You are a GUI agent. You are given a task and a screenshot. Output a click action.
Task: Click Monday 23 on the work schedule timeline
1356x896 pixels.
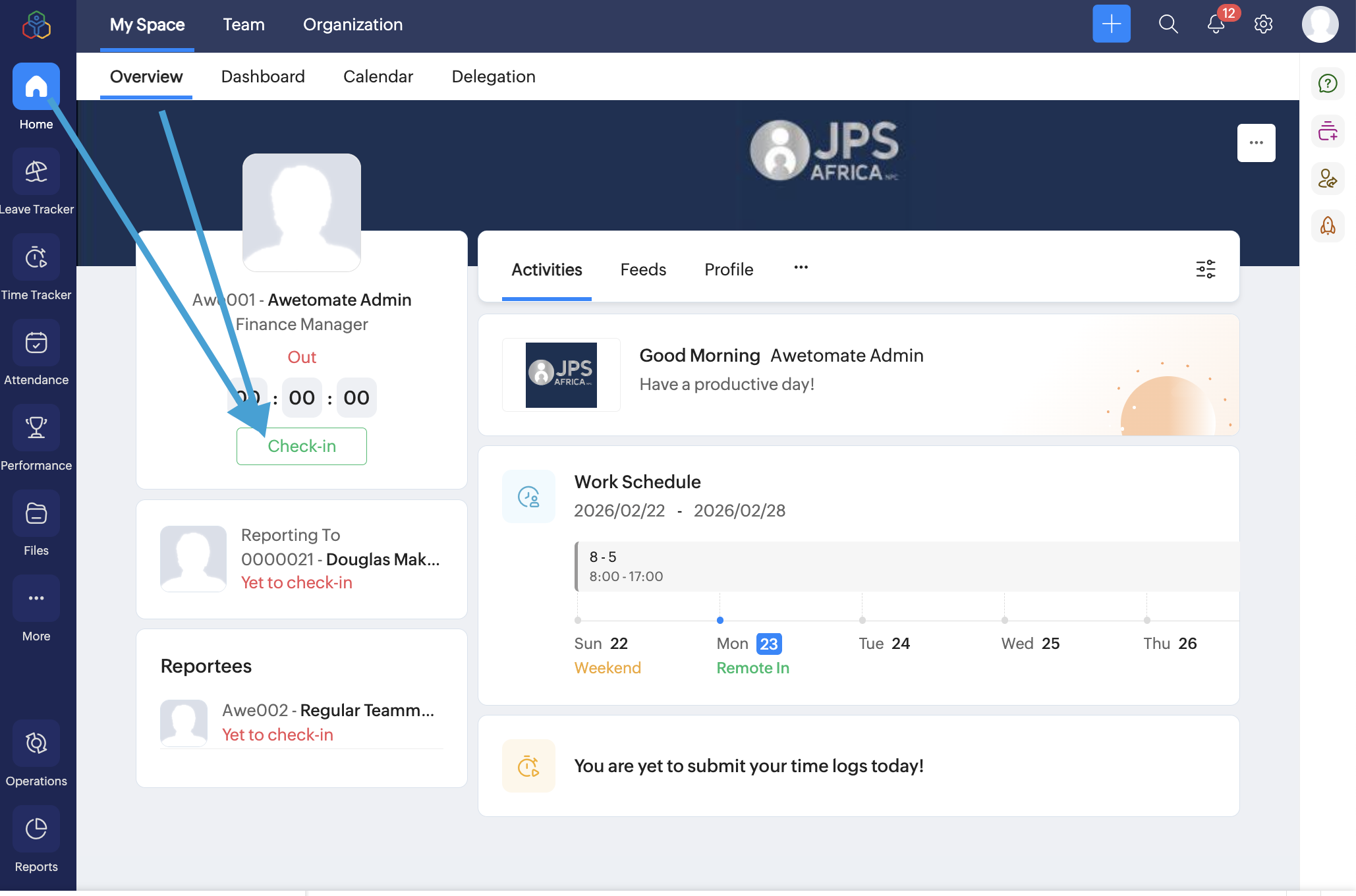[x=768, y=644]
